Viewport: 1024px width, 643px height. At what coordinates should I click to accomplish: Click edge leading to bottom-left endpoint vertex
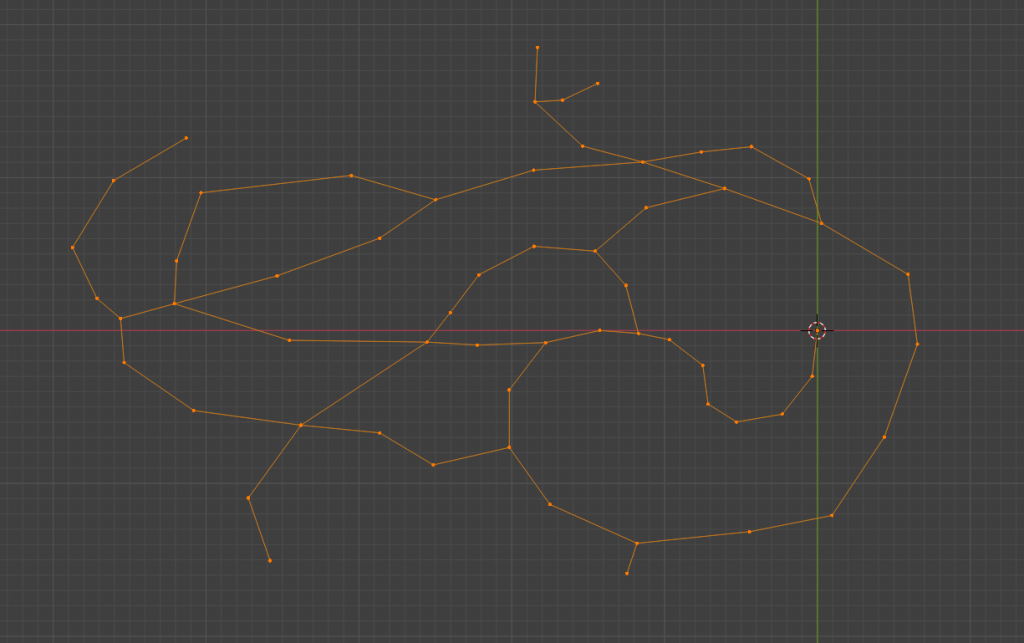pyautogui.click(x=259, y=529)
